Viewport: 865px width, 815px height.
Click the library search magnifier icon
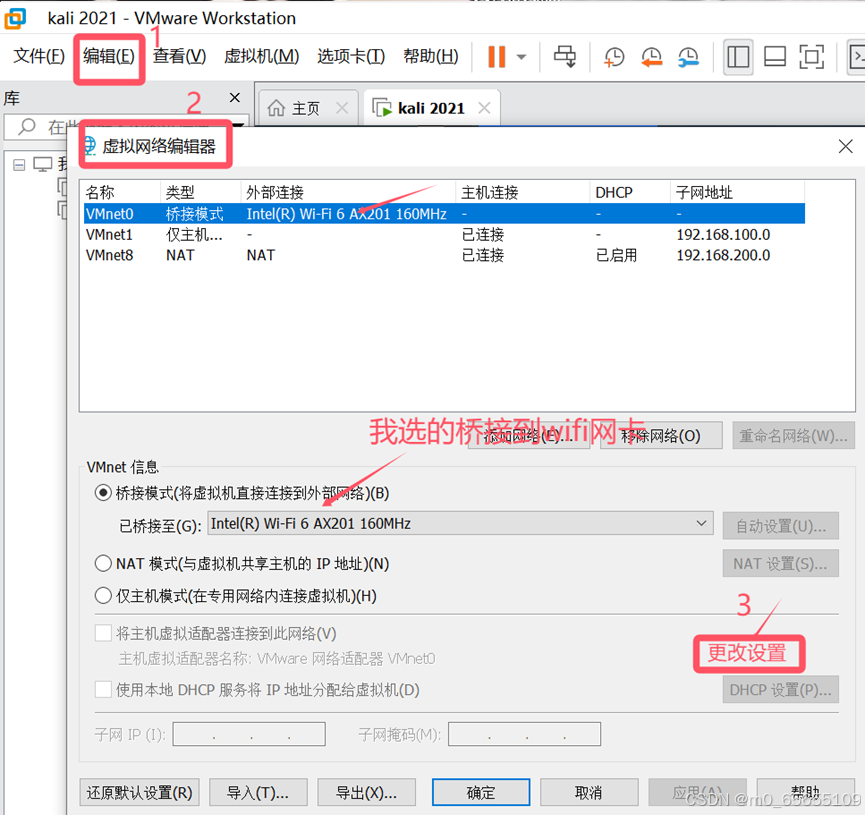pyautogui.click(x=26, y=126)
